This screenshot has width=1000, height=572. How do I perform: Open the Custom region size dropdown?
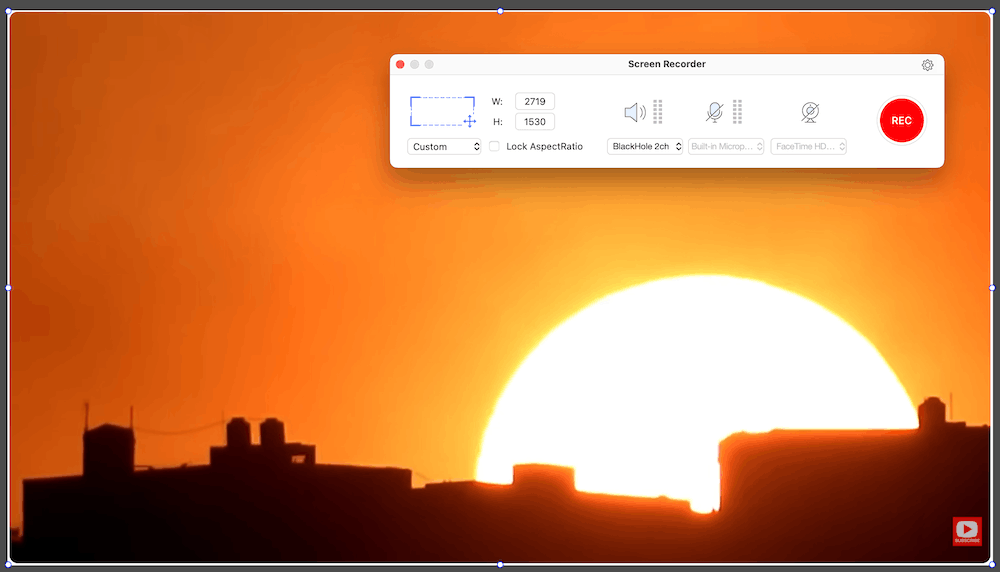coord(444,147)
